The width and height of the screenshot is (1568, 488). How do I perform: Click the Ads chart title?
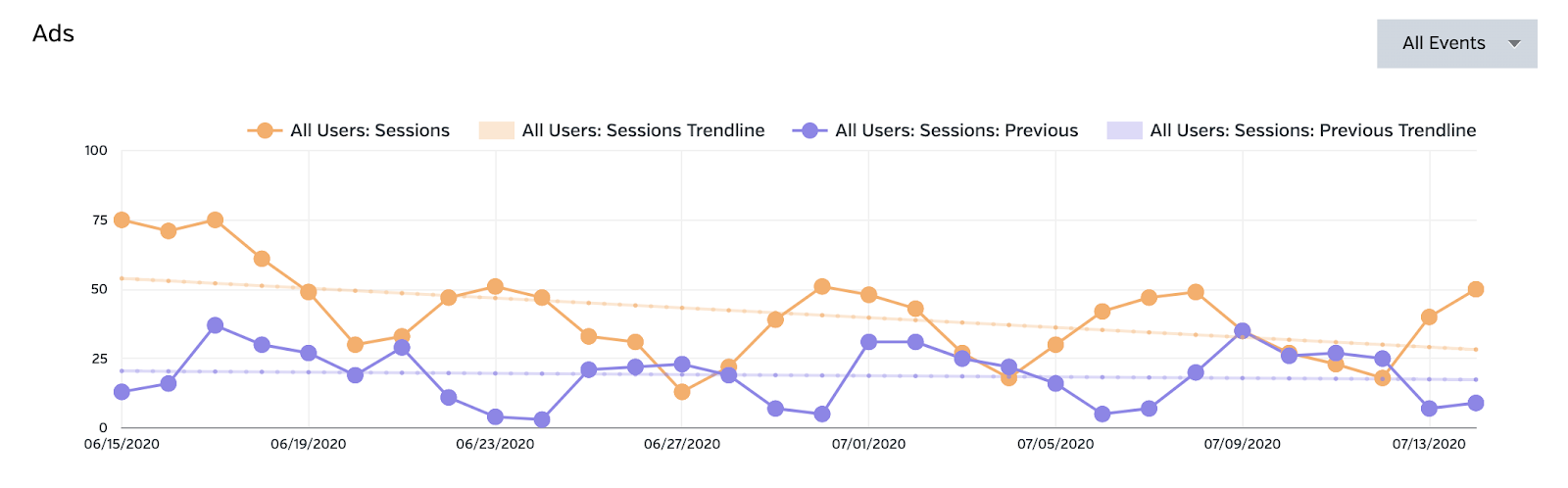click(53, 34)
